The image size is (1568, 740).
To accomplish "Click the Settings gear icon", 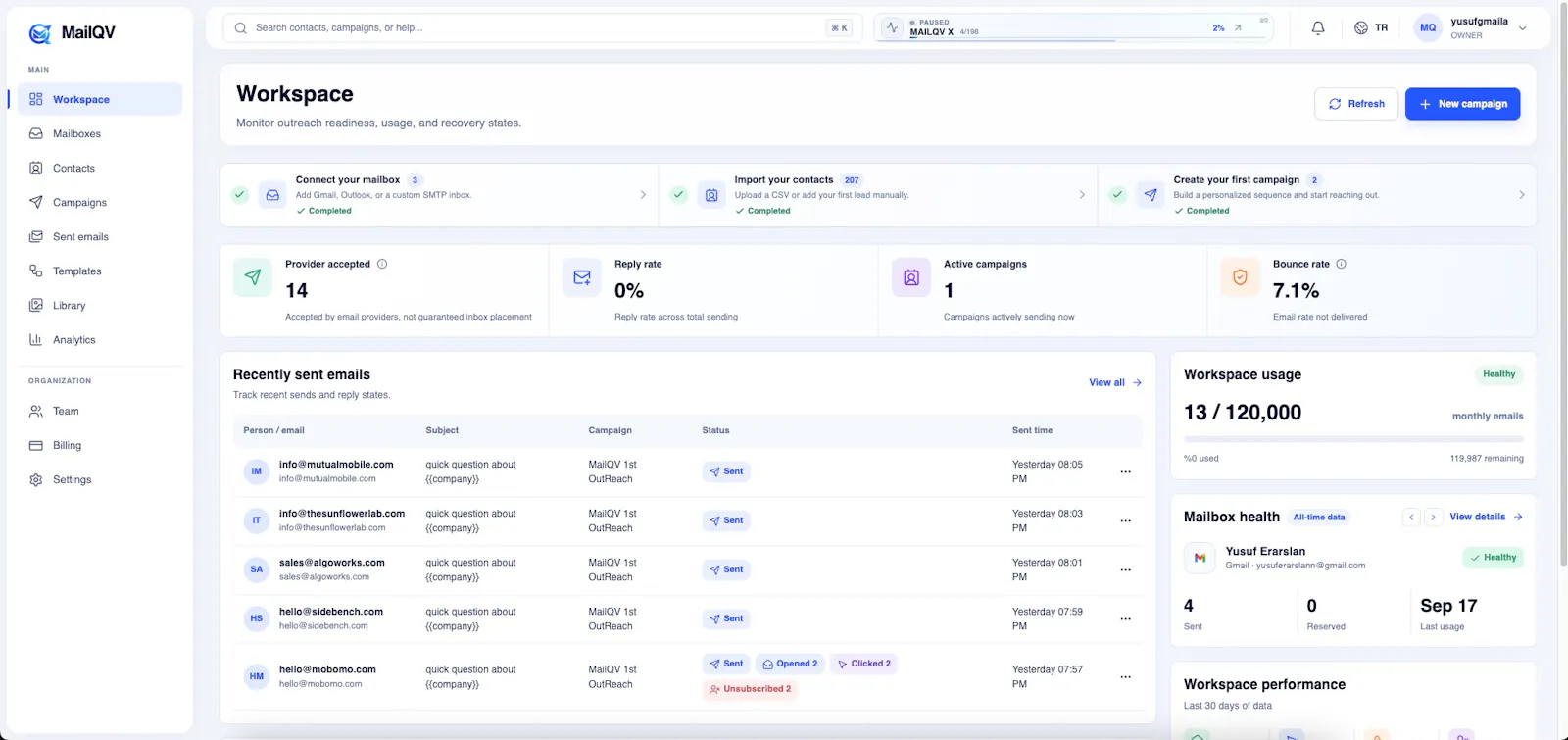I will click(36, 479).
